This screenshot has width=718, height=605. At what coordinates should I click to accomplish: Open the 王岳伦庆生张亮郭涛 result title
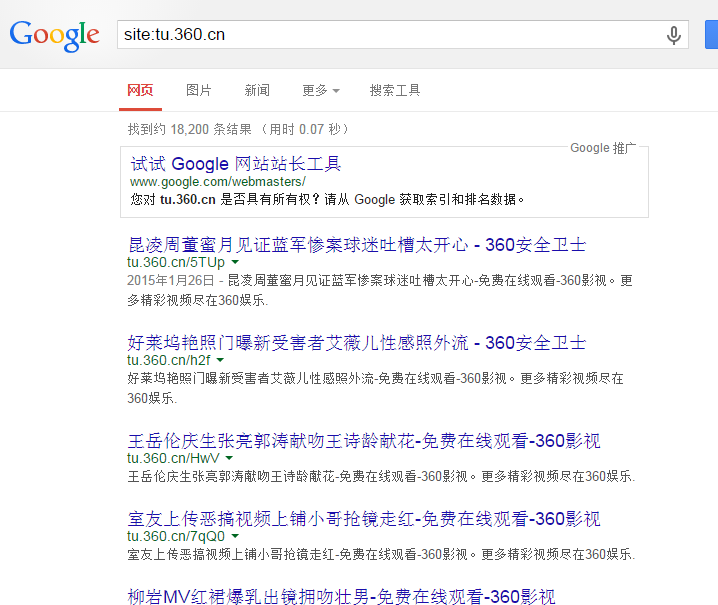[x=364, y=441]
